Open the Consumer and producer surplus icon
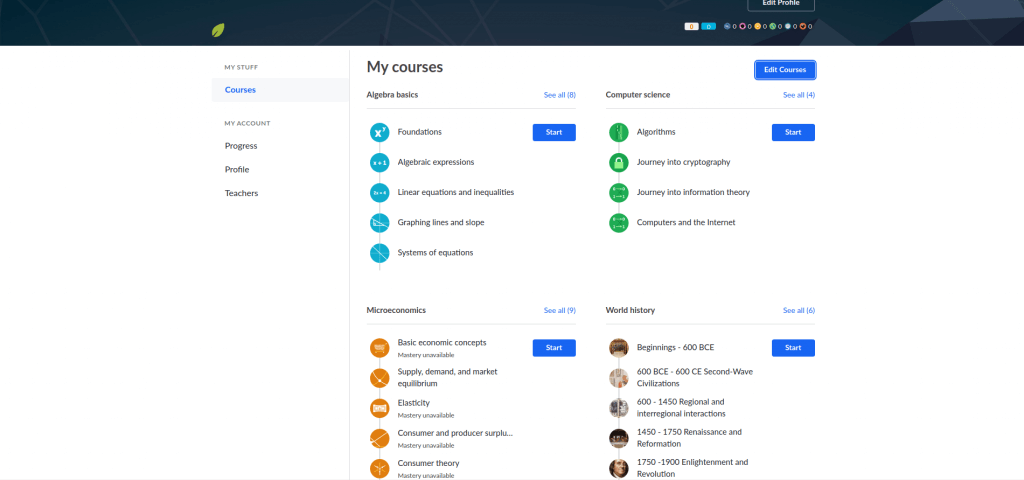This screenshot has width=1024, height=480. (379, 438)
